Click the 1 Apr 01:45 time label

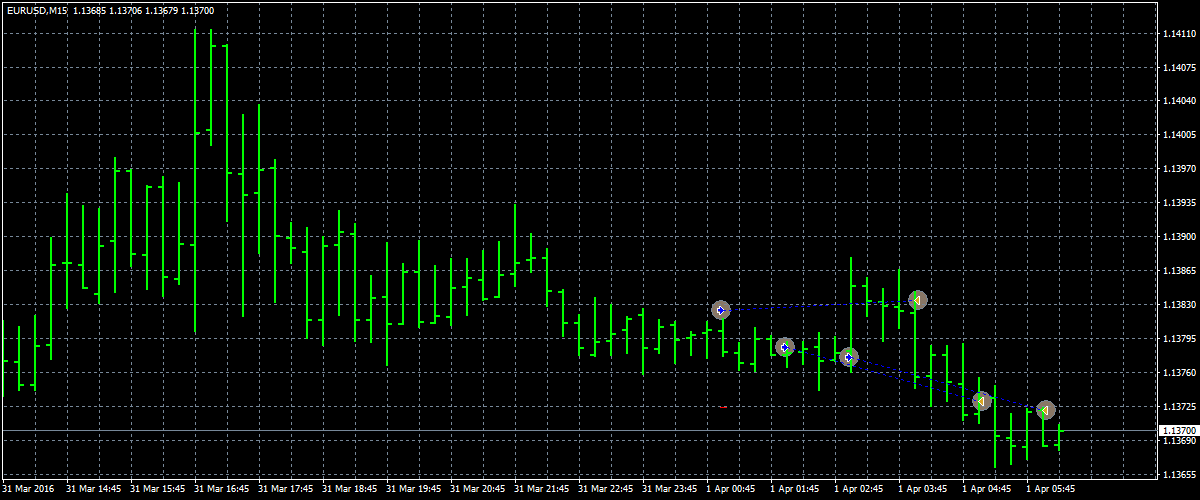795,490
